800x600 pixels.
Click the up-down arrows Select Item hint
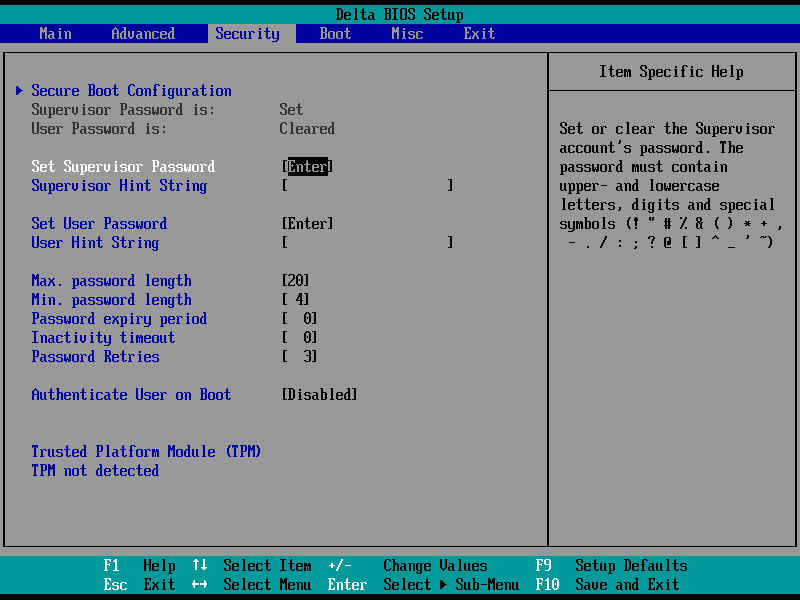coord(252,565)
